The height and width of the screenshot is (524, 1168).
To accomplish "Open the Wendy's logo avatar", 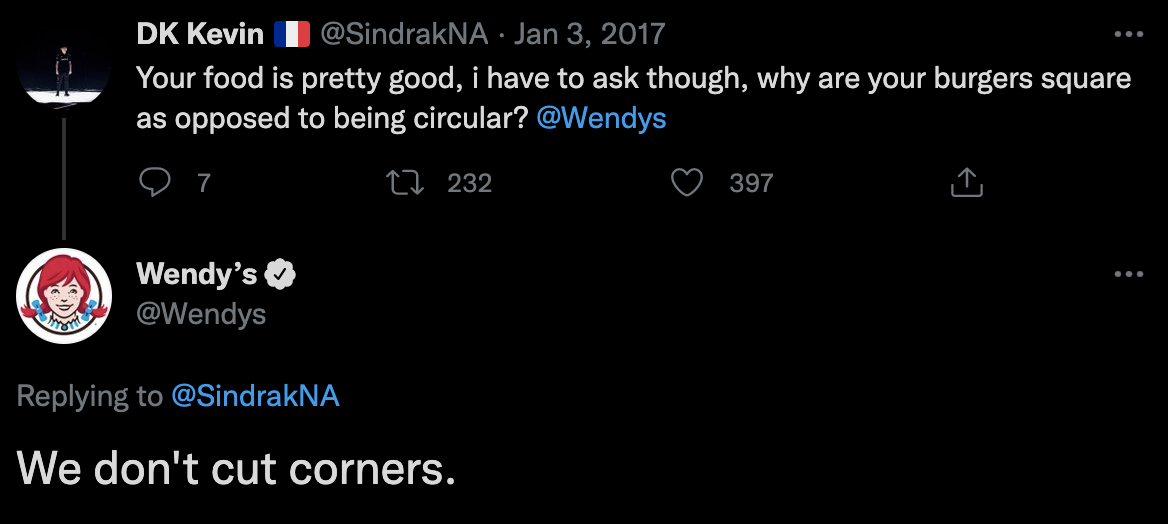I will click(65, 296).
